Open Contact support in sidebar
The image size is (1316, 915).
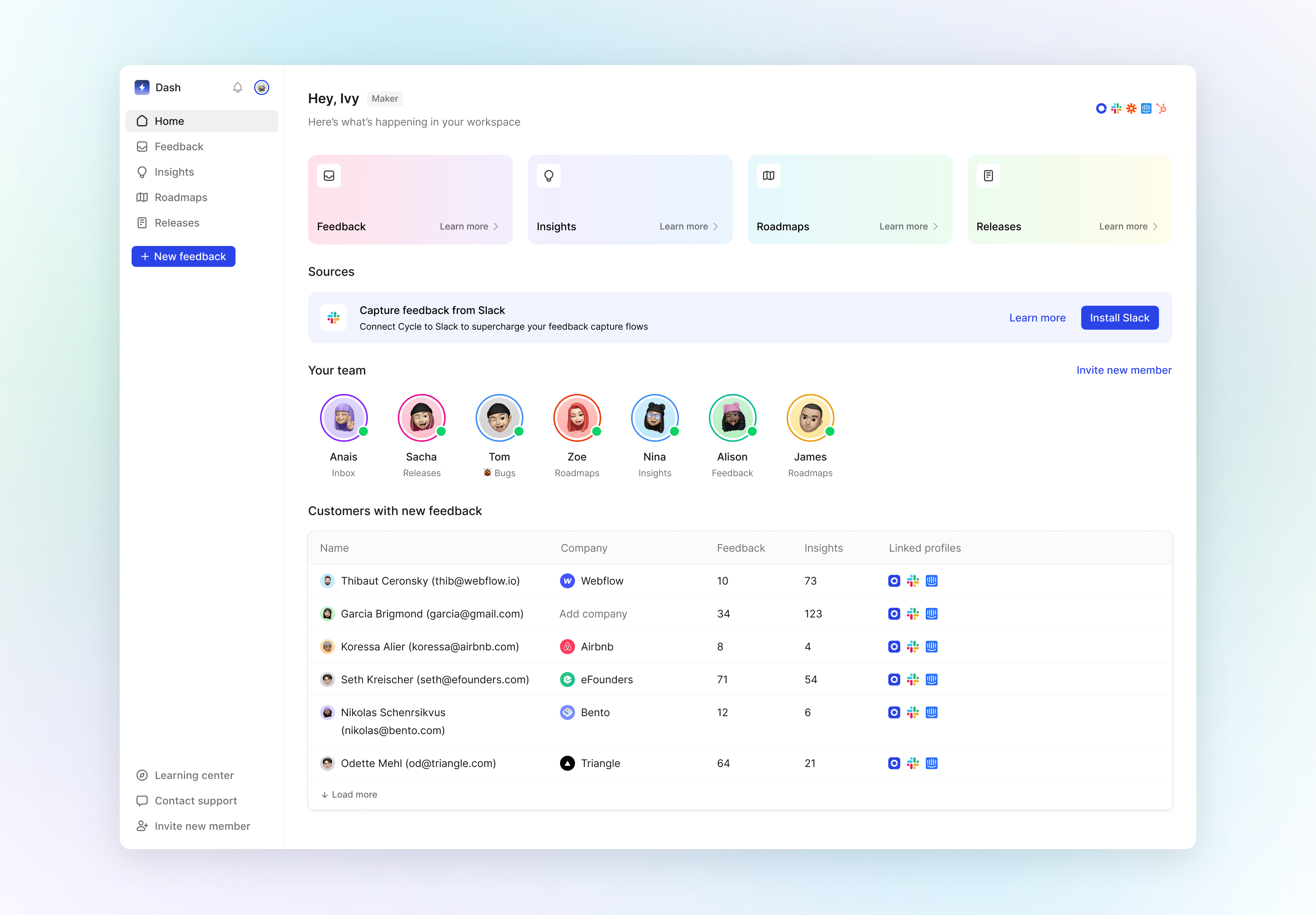(x=187, y=800)
